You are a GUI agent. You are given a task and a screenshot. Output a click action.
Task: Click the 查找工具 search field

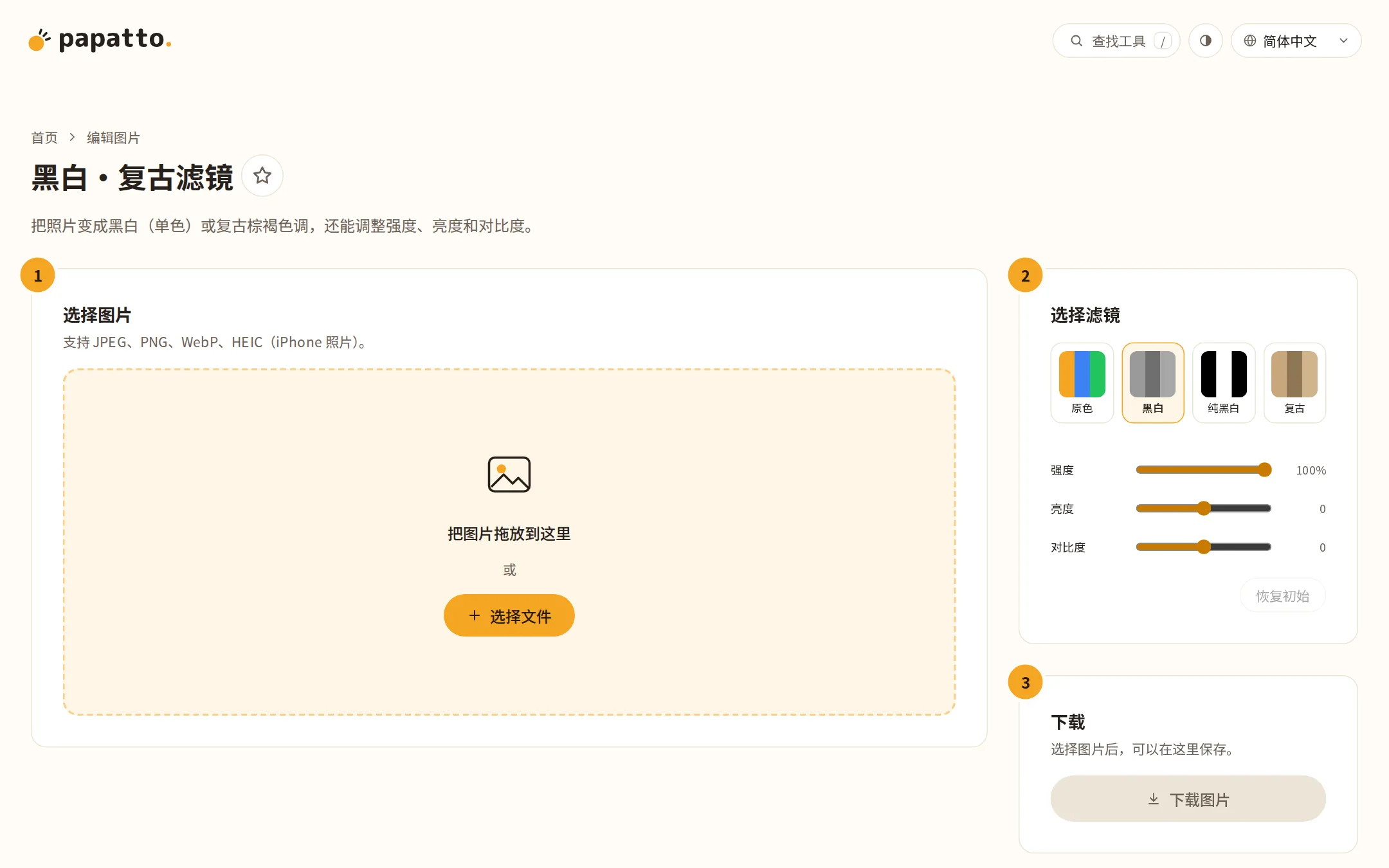point(1116,41)
